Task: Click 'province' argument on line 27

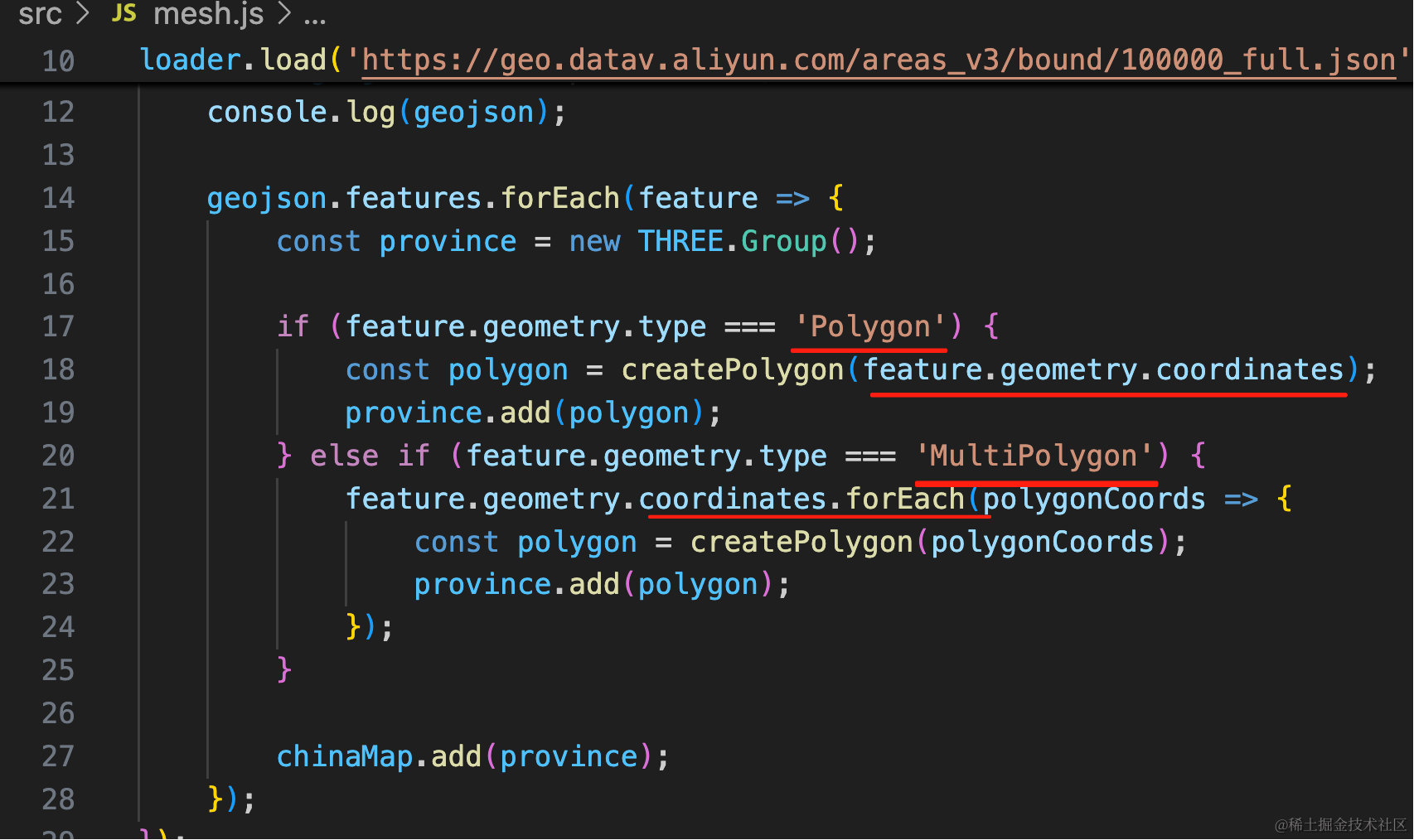Action: pyautogui.click(x=569, y=756)
